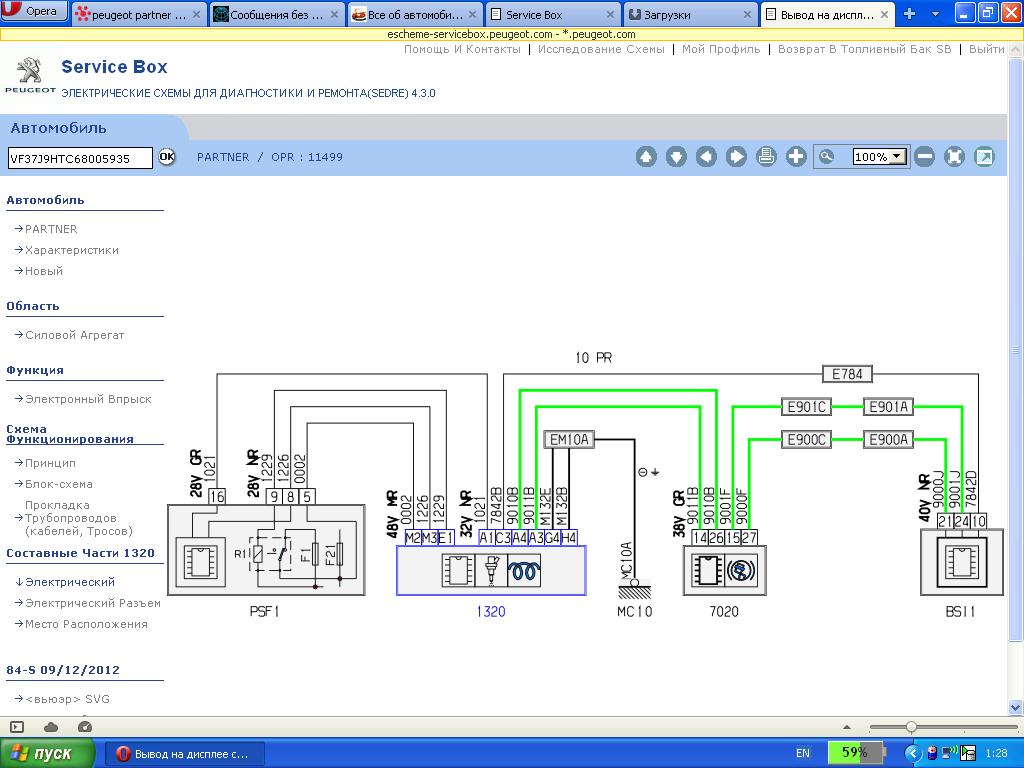Open Помощь И Контакты link

coord(462,49)
